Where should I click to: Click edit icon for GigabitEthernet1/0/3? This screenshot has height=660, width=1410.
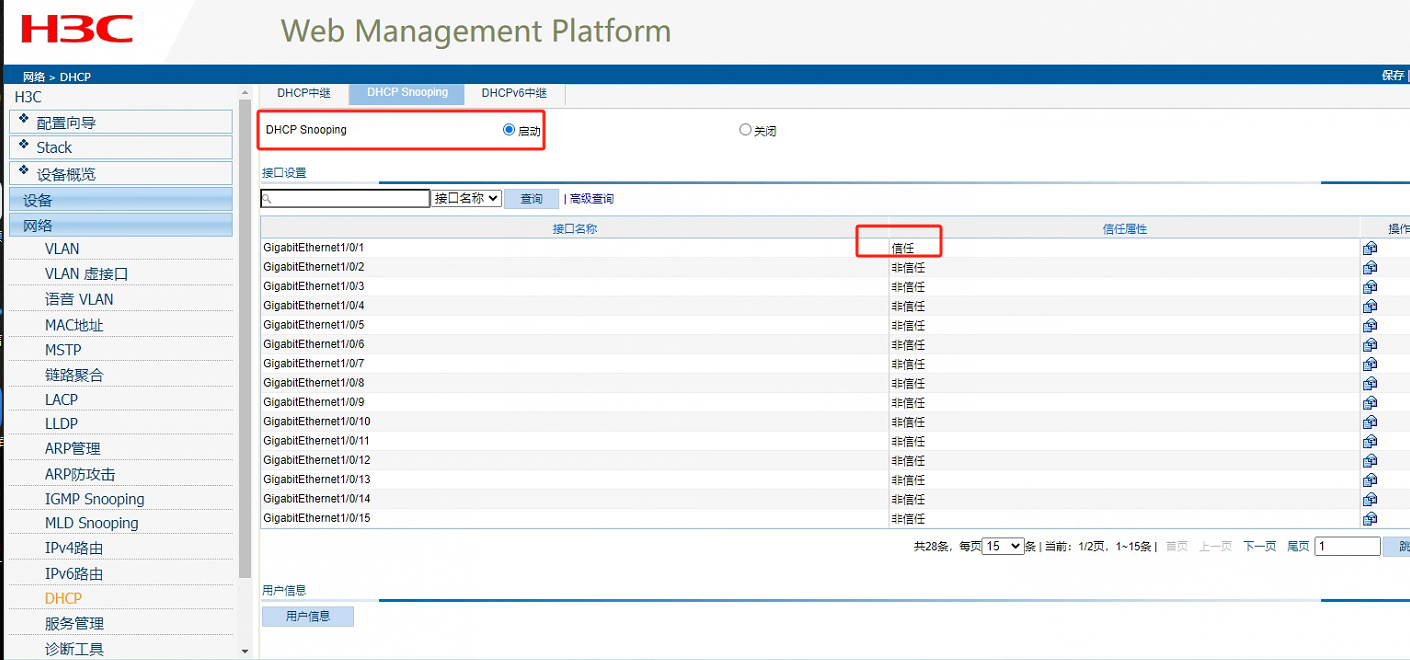(x=1370, y=287)
